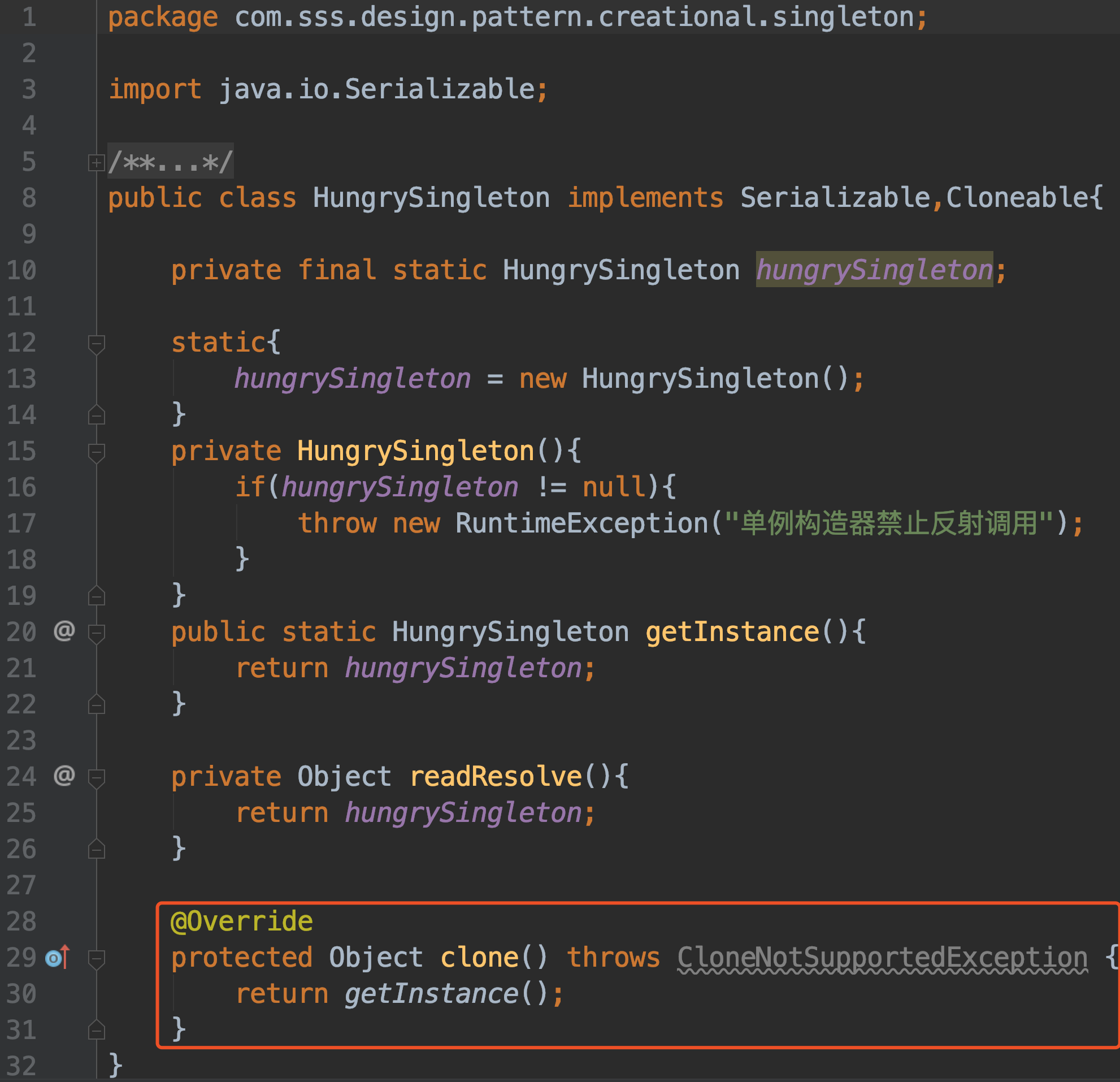Click the java.io.Serializable import

[376, 89]
